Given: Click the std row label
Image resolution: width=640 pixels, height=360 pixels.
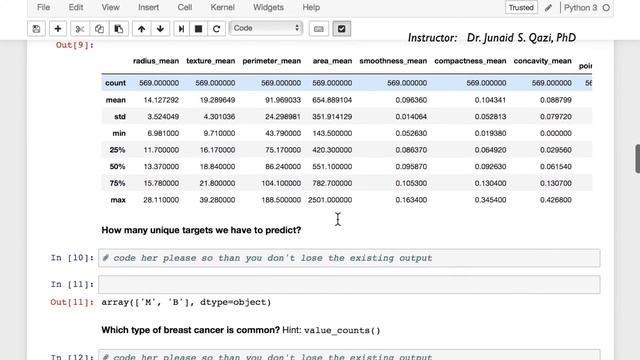Looking at the screenshot, I should tap(120, 117).
